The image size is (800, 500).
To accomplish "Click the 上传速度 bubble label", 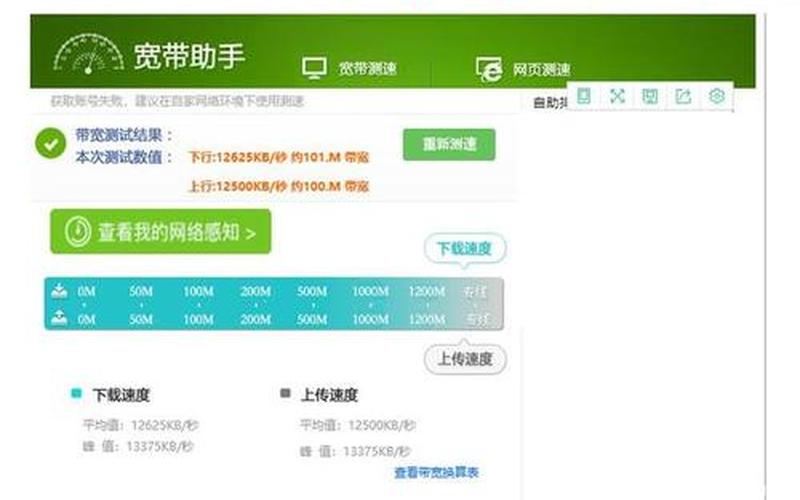I will [465, 359].
